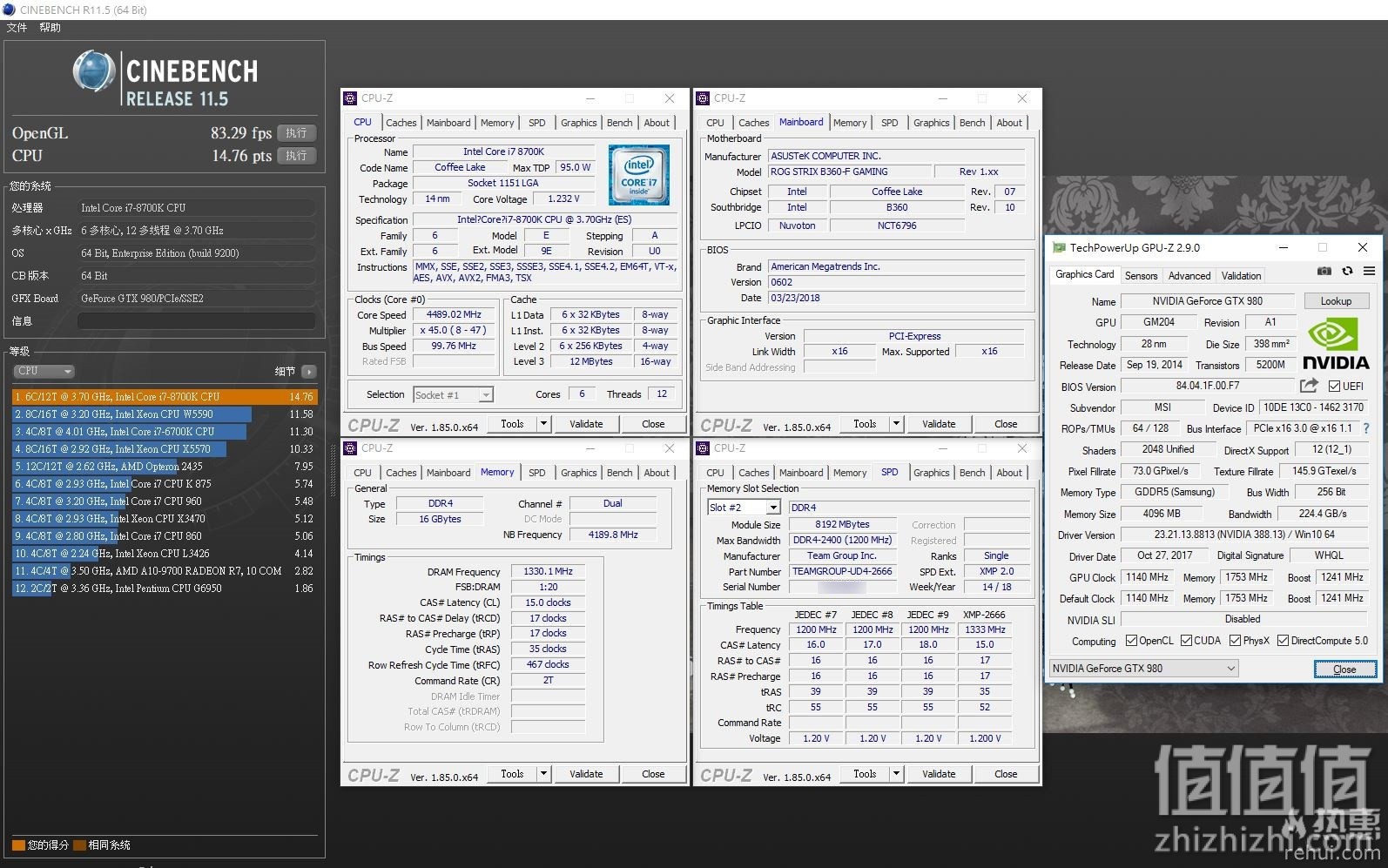Screen dimensions: 1388x868
Task: Click Validate in the CPU-Z CPU window
Action: click(586, 424)
